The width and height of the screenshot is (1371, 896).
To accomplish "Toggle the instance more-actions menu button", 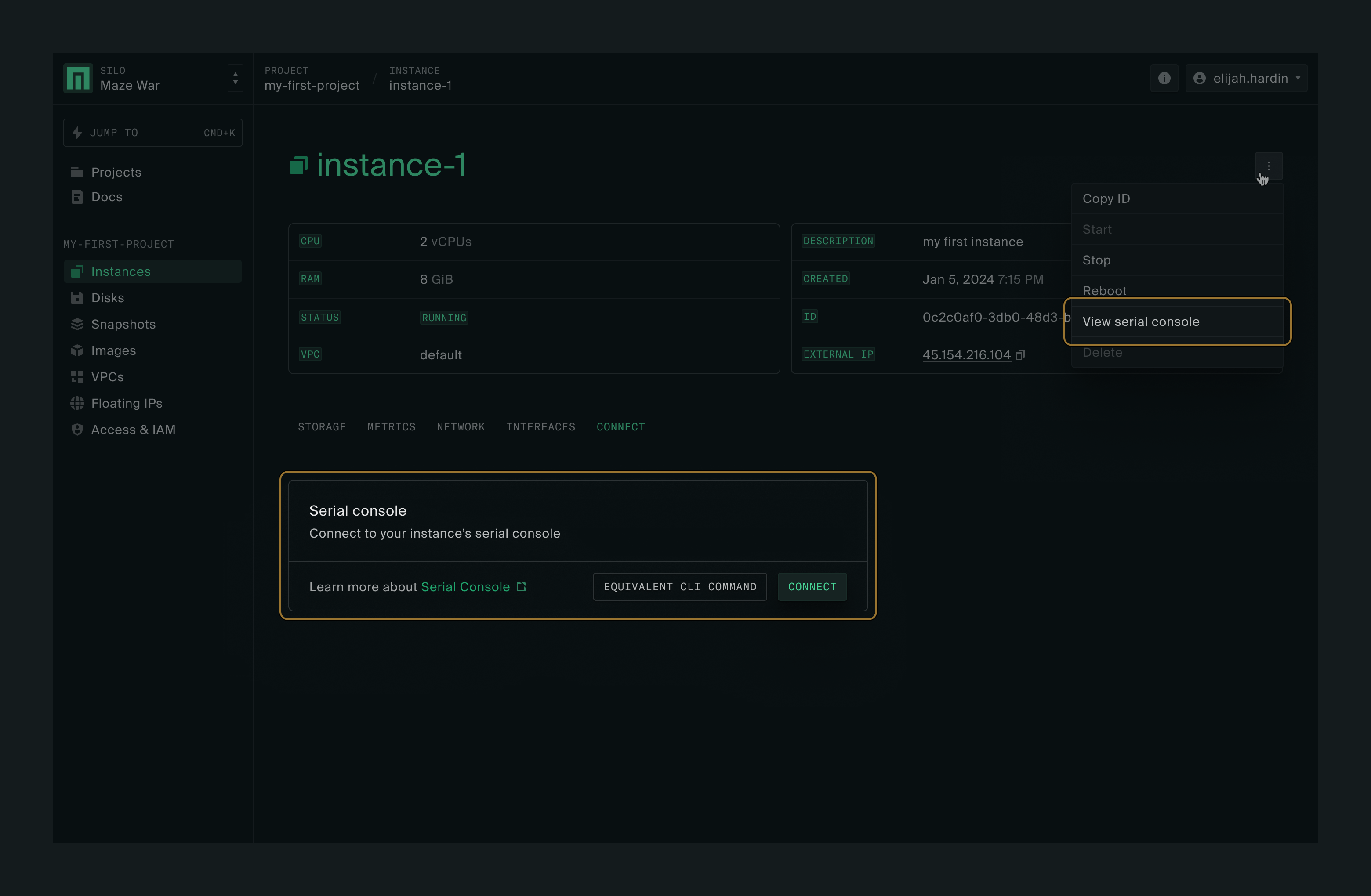I will (1269, 166).
